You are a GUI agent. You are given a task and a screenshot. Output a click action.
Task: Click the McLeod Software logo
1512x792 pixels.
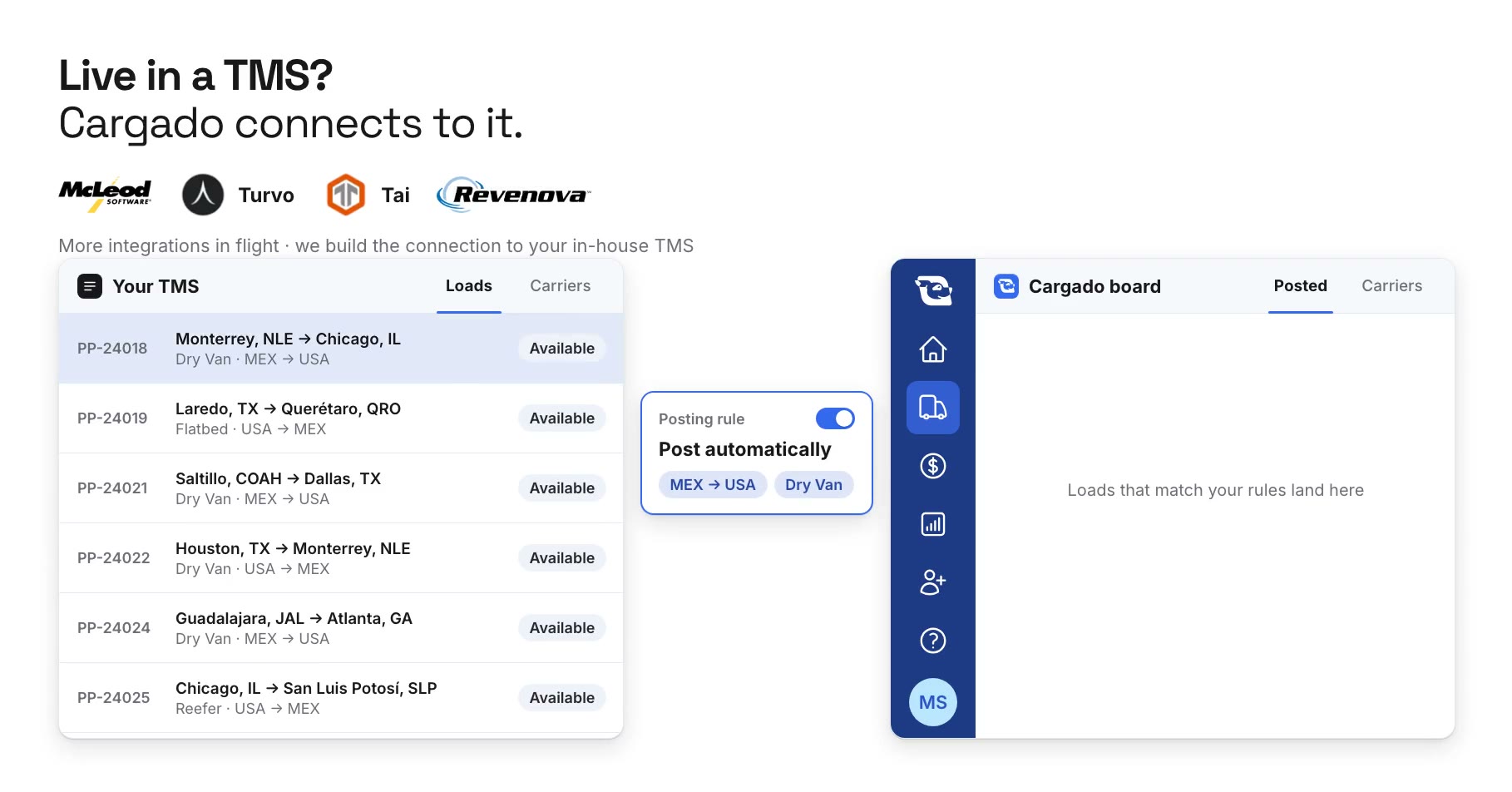106,195
